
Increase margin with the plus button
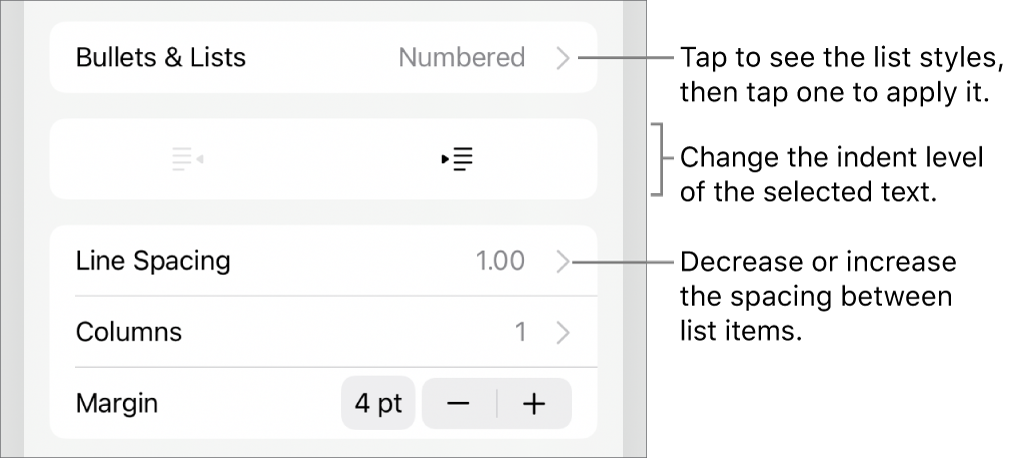pyautogui.click(x=535, y=404)
